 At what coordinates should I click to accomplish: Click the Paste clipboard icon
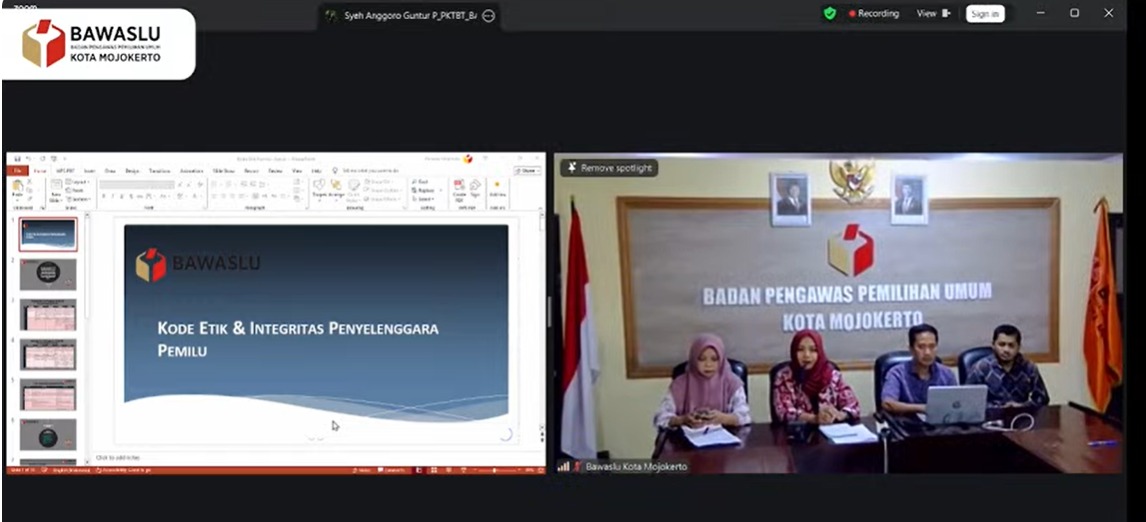point(17,186)
